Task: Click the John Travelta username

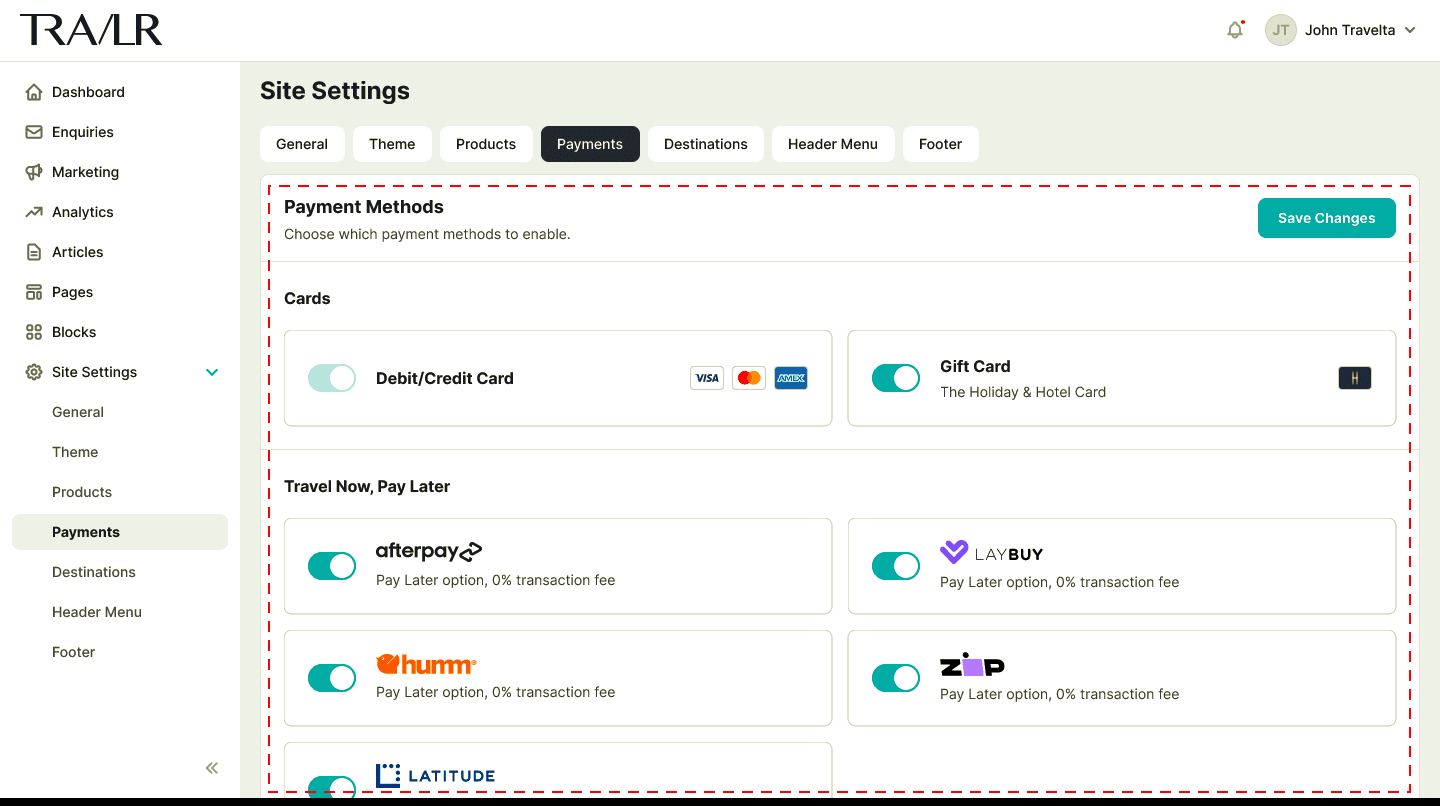Action: coord(1350,30)
